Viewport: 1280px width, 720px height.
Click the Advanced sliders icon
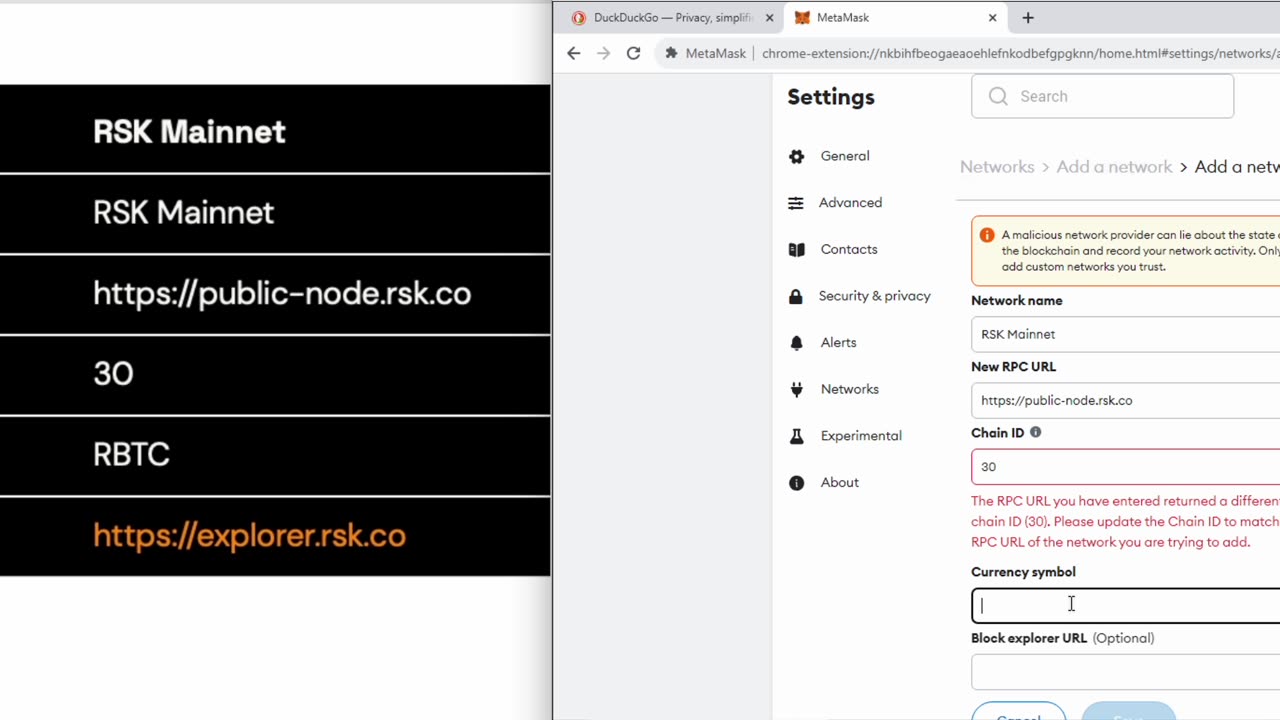(x=796, y=203)
